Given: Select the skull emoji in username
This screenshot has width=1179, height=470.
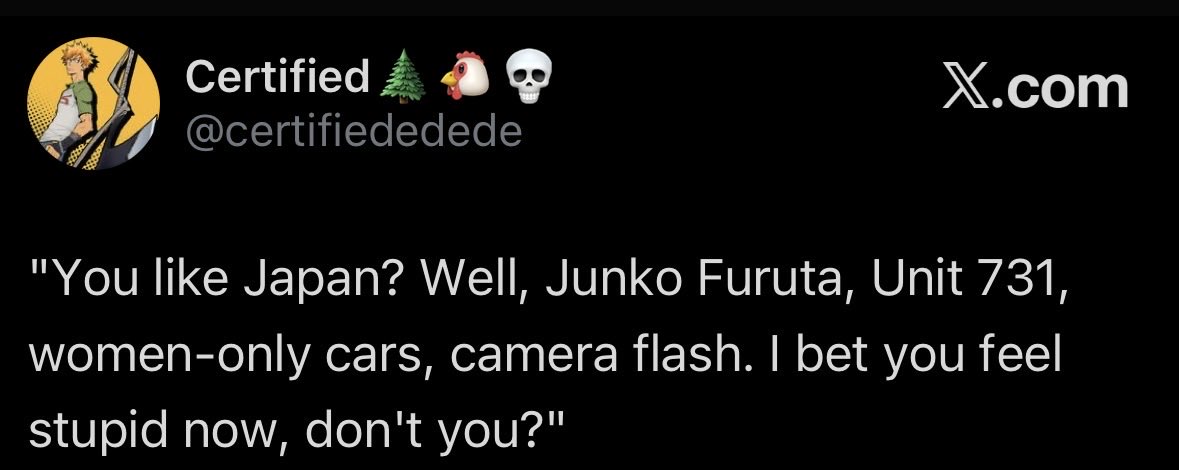Looking at the screenshot, I should pos(529,77).
